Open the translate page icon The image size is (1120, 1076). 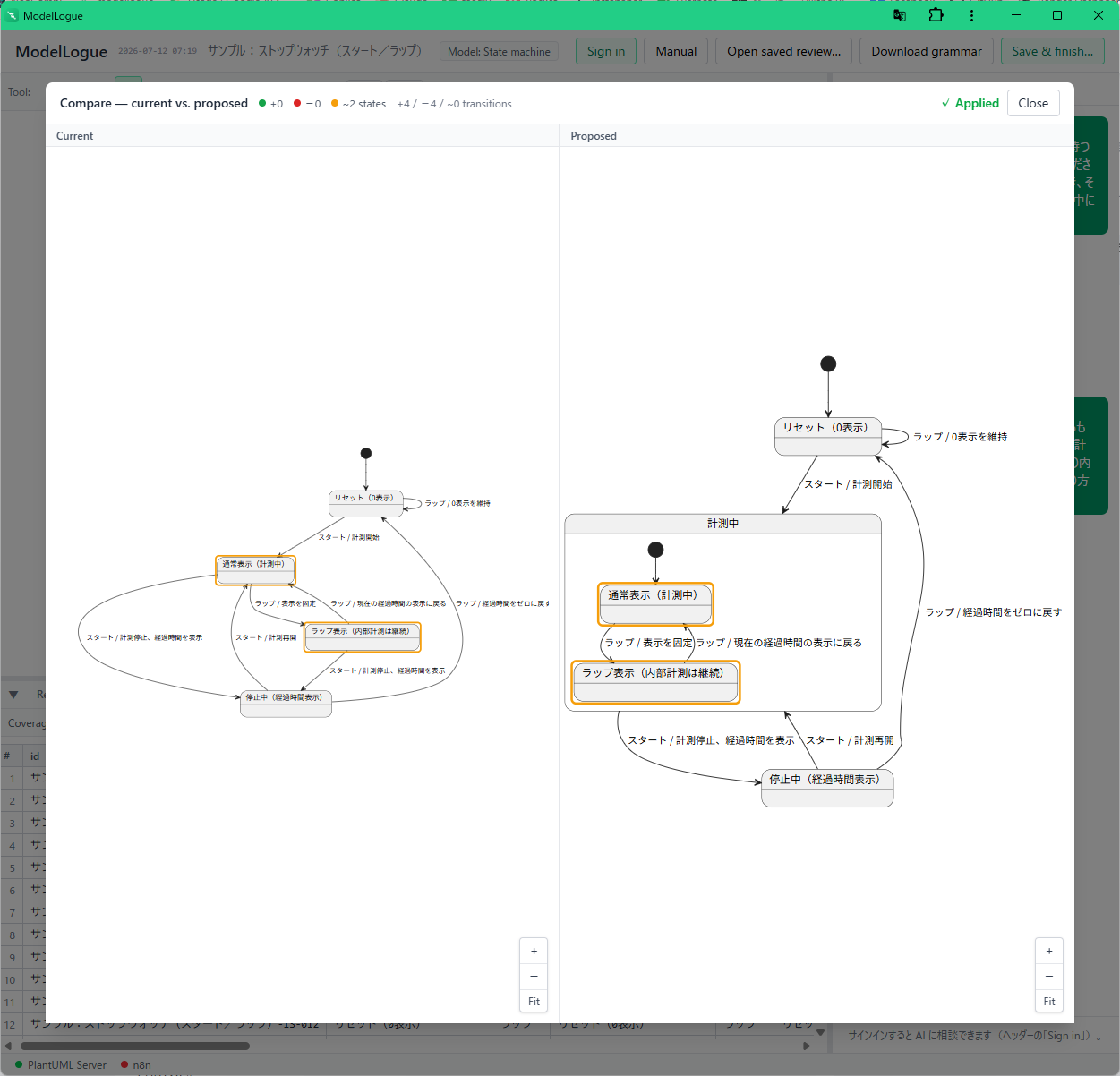[900, 15]
